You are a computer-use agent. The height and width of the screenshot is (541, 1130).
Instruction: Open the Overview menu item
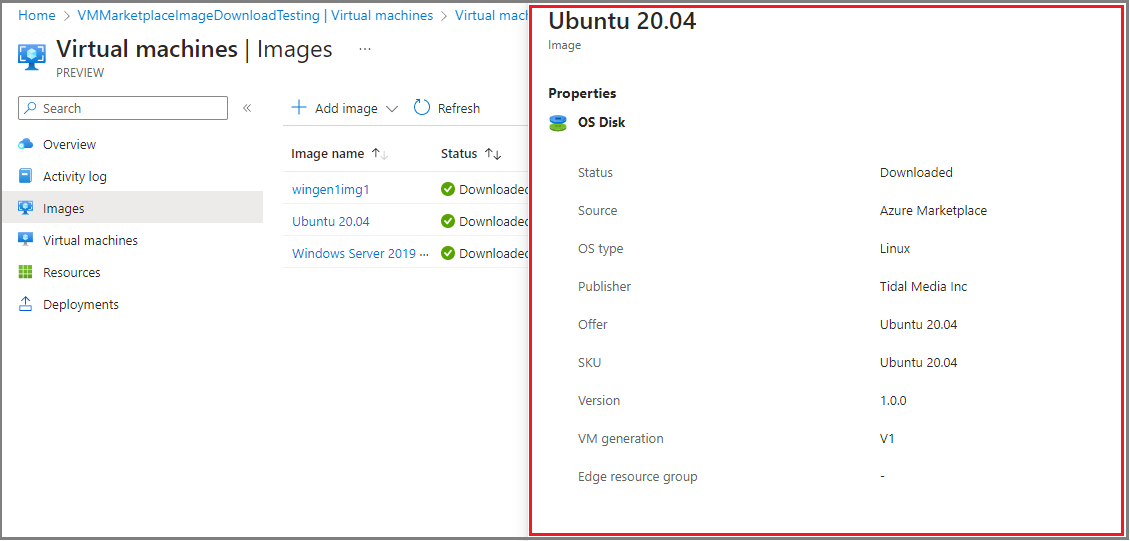(x=69, y=144)
